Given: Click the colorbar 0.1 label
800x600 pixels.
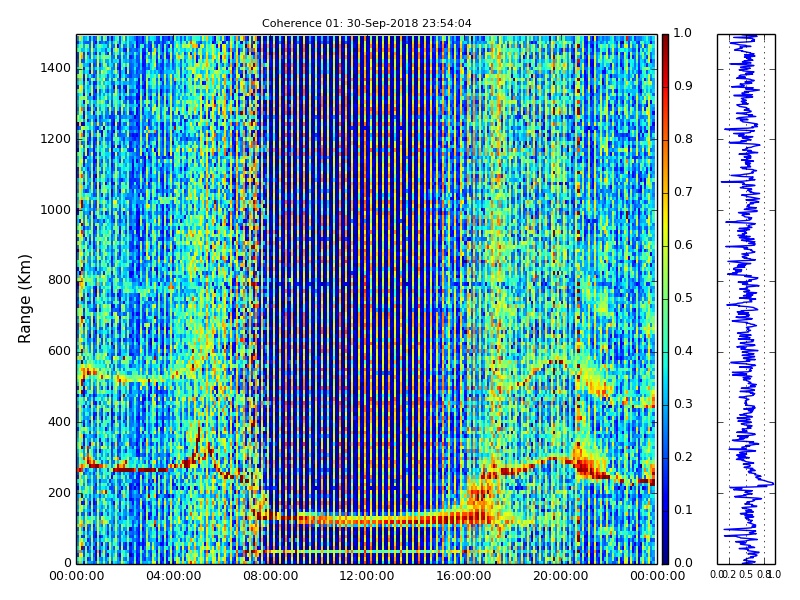Looking at the screenshot, I should point(683,510).
